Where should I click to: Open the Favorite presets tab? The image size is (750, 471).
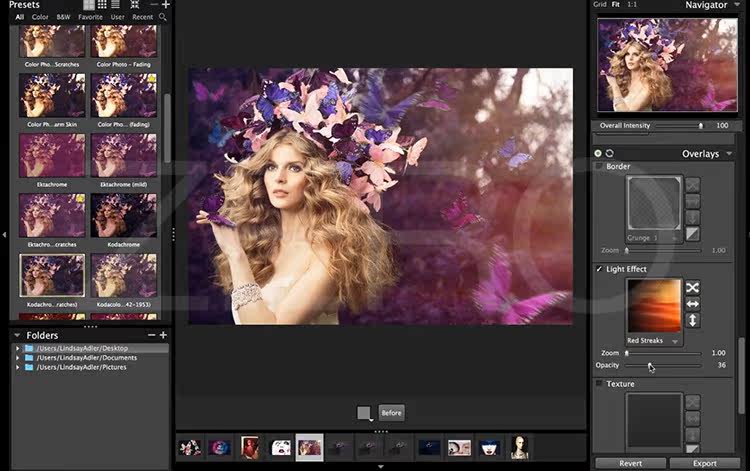pos(90,17)
